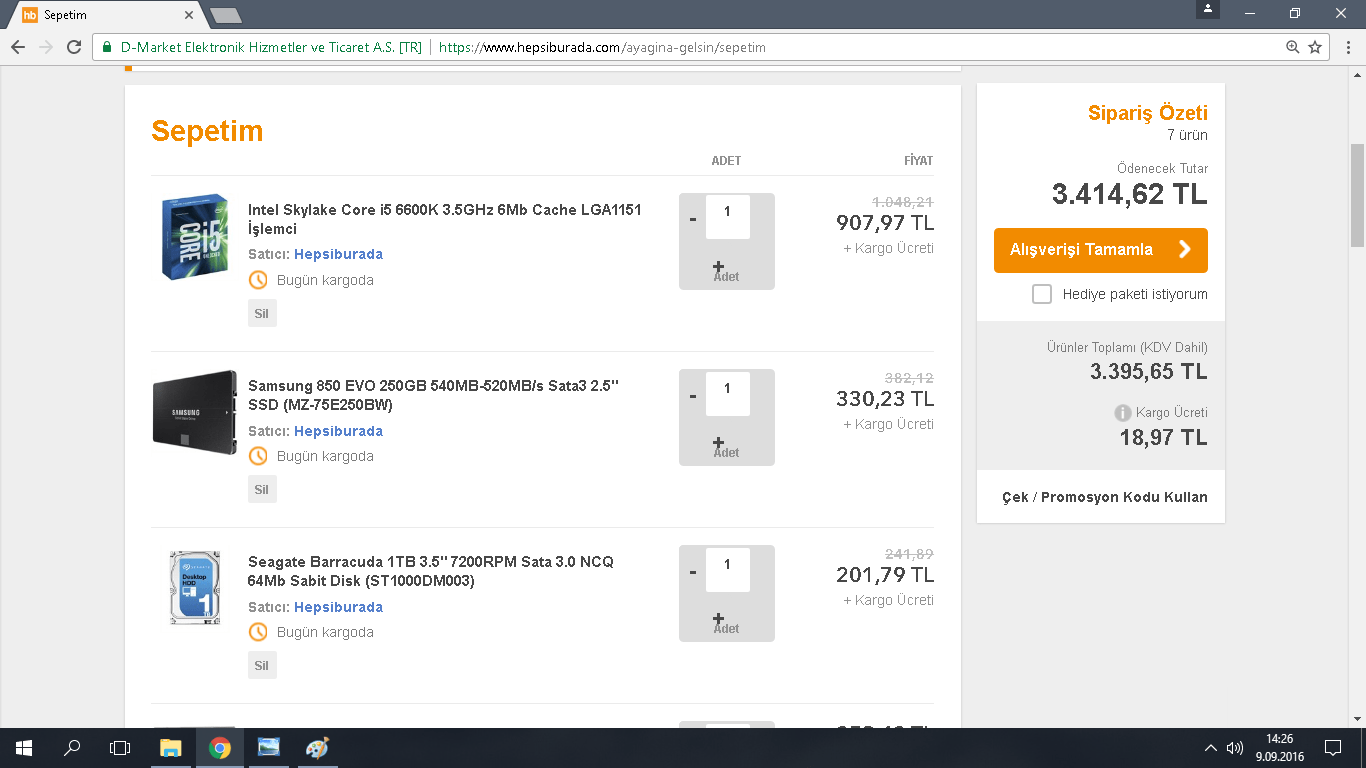Click the 907,97 TL price
Image resolution: width=1366 pixels, height=768 pixels.
[885, 223]
